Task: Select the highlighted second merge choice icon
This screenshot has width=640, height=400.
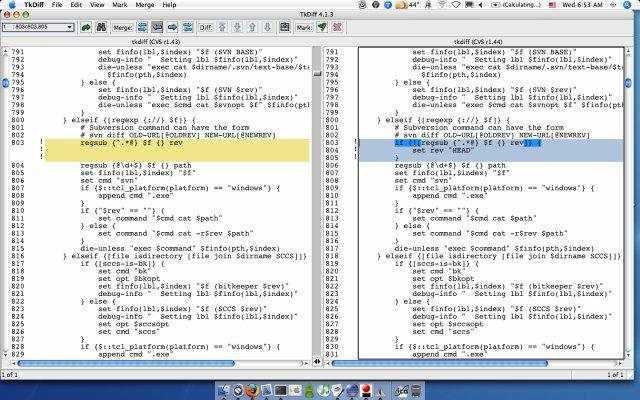Action: pos(157,27)
